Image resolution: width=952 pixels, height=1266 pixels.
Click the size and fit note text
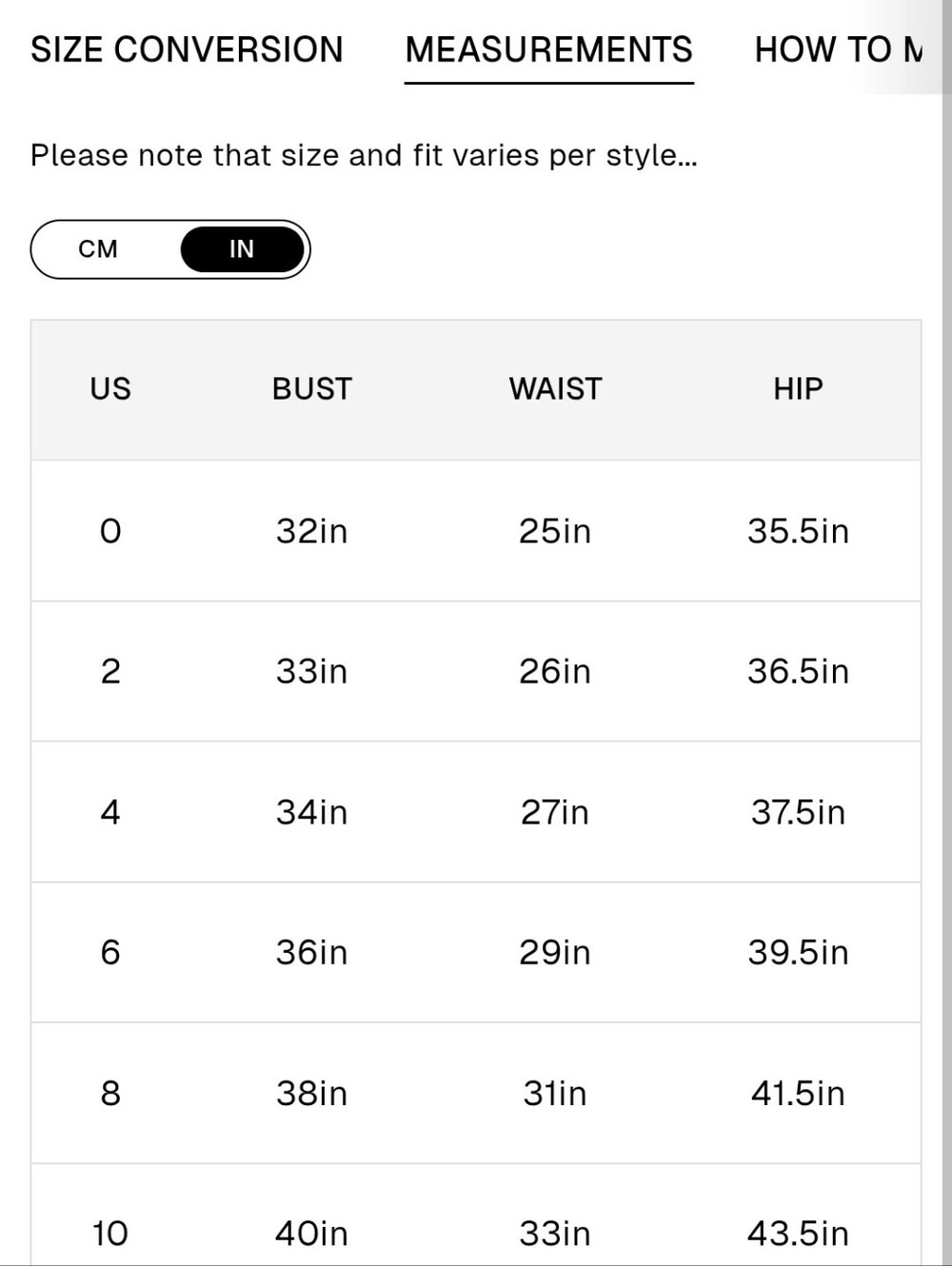[x=364, y=155]
